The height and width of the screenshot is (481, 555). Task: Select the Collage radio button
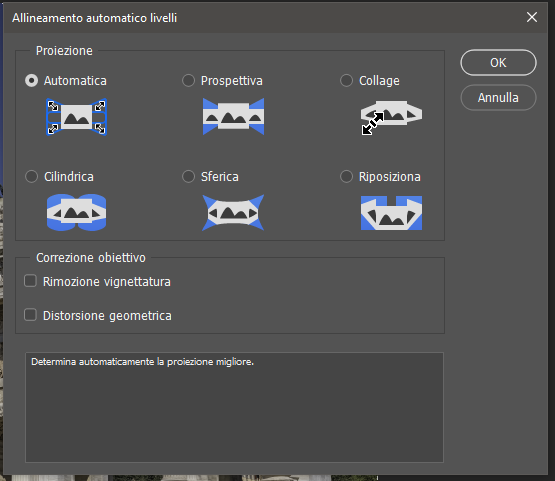tap(346, 81)
